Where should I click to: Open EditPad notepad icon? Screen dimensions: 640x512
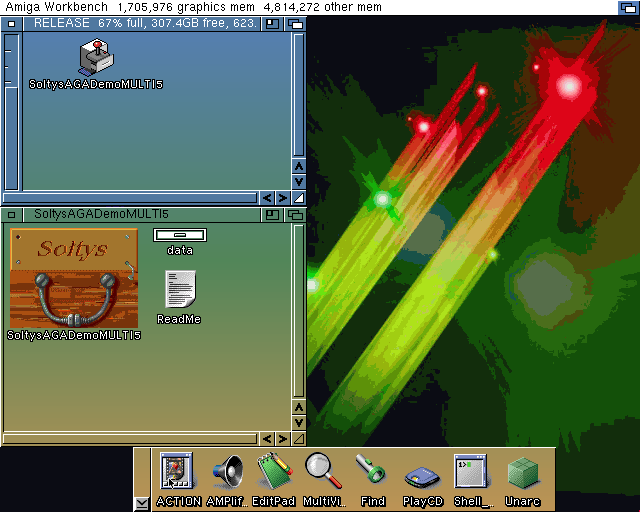point(274,471)
